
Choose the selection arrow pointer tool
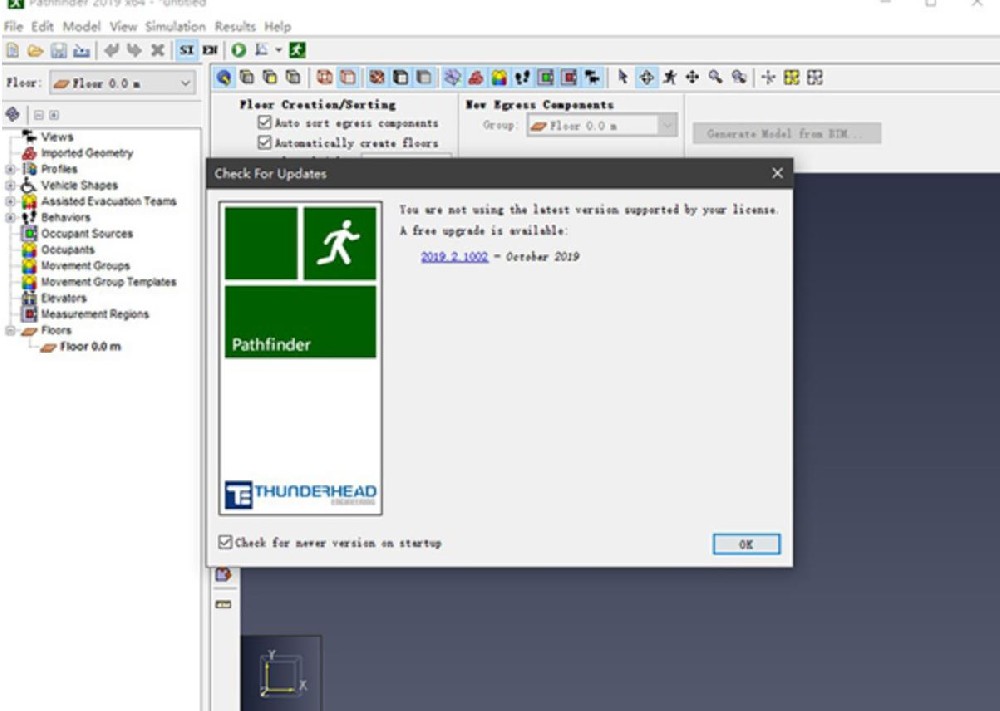[622, 78]
